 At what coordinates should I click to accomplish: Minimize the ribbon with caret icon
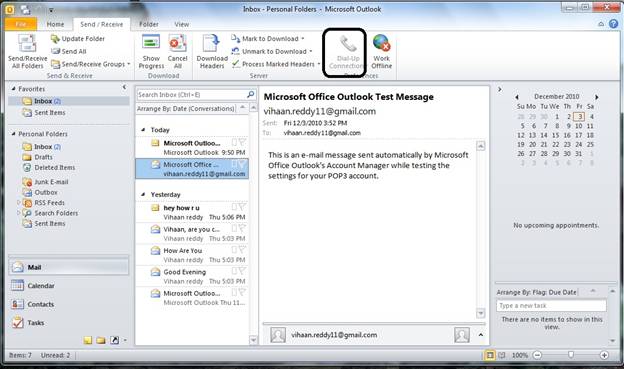[x=601, y=24]
